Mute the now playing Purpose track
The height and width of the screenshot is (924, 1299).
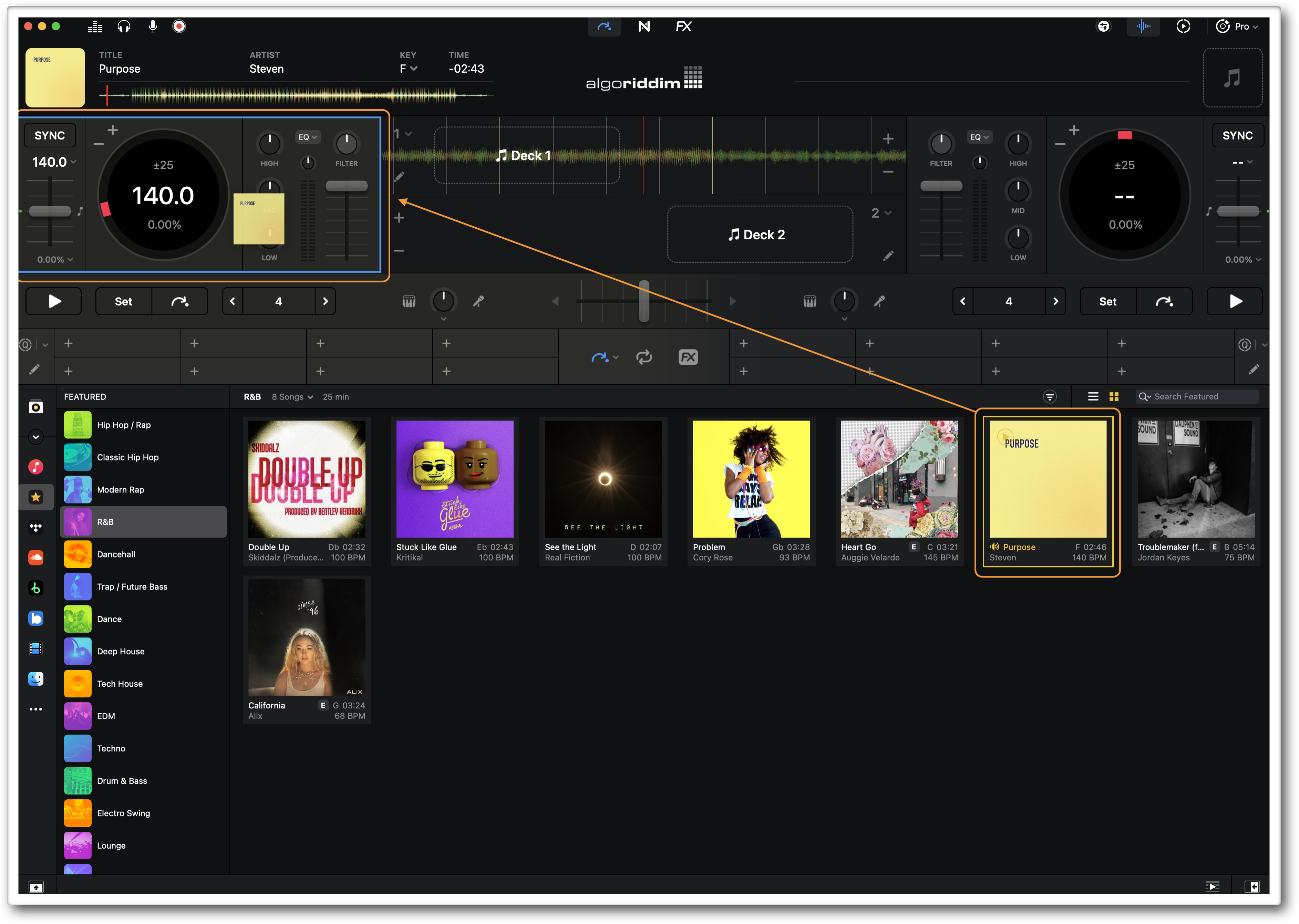994,547
